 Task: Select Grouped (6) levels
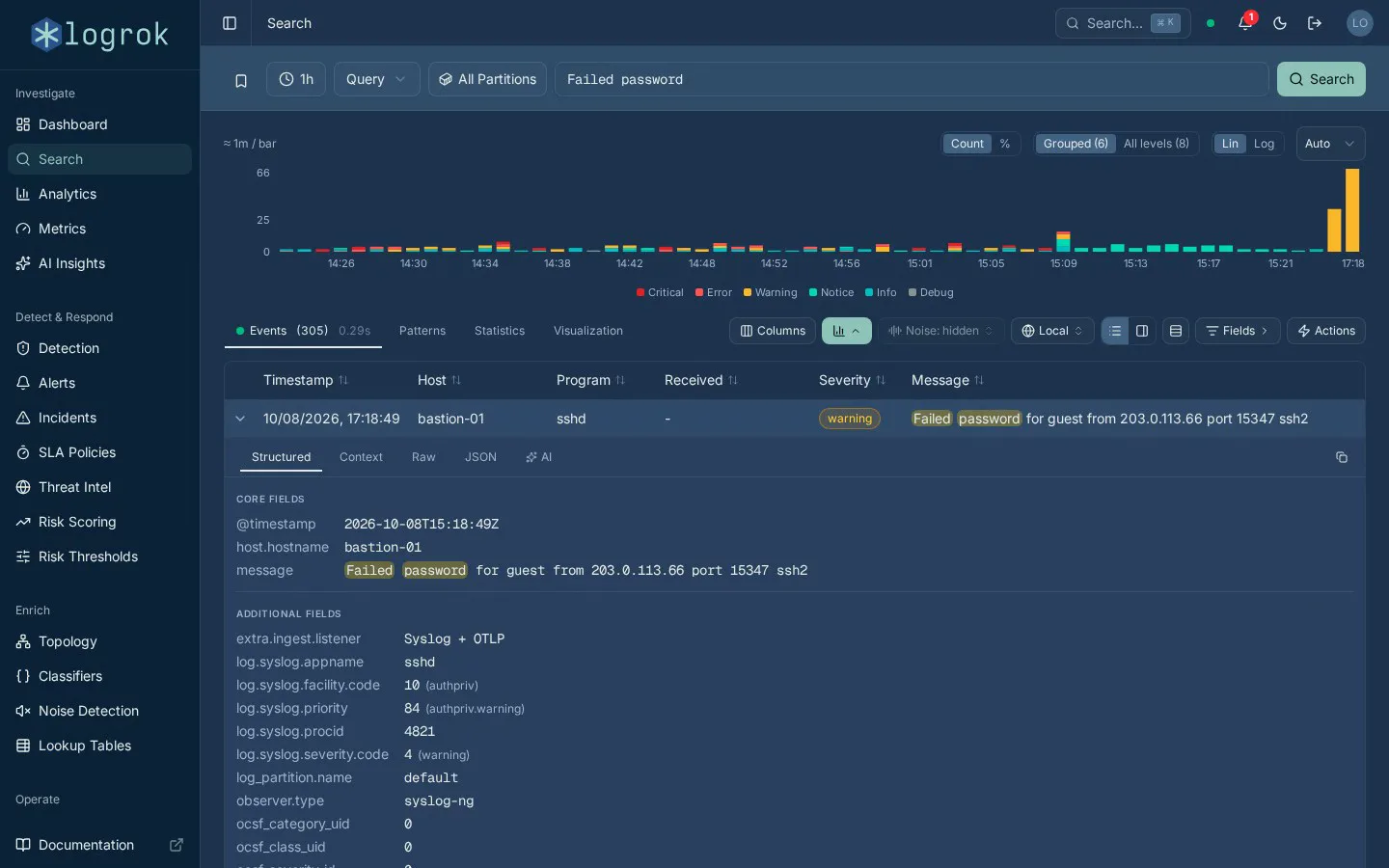(1076, 144)
